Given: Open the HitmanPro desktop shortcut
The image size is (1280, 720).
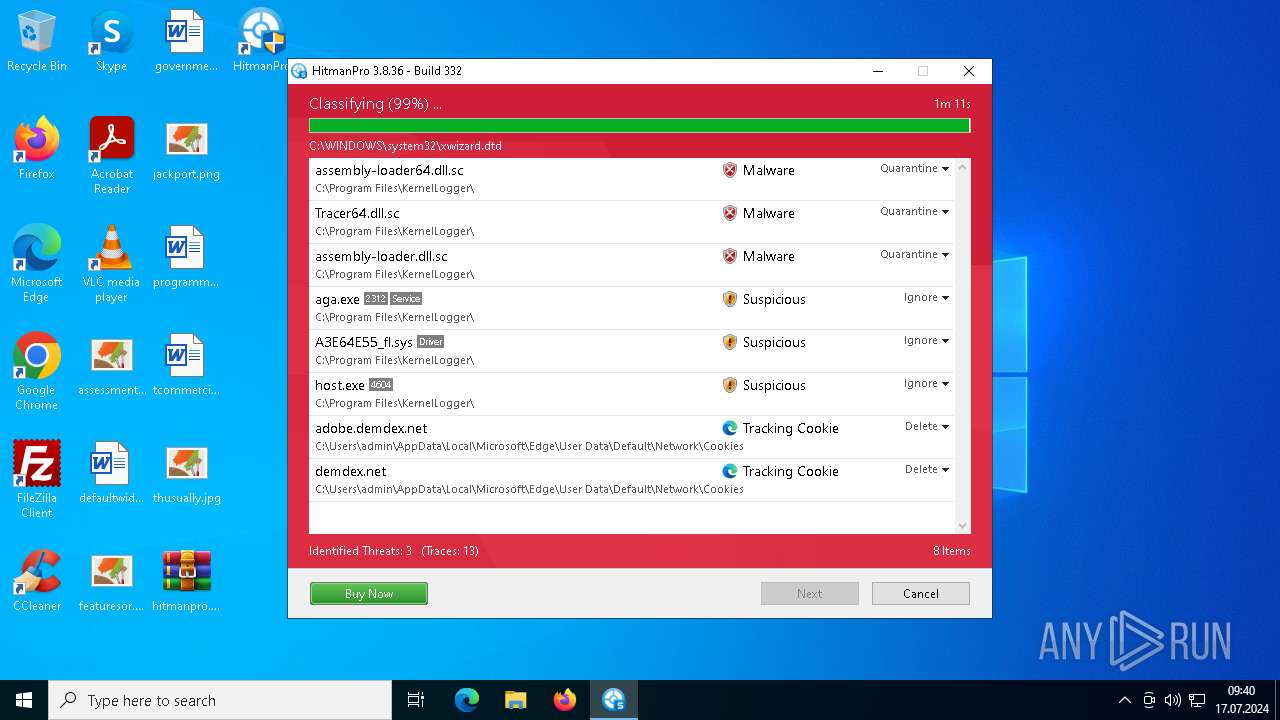Looking at the screenshot, I should (x=260, y=41).
